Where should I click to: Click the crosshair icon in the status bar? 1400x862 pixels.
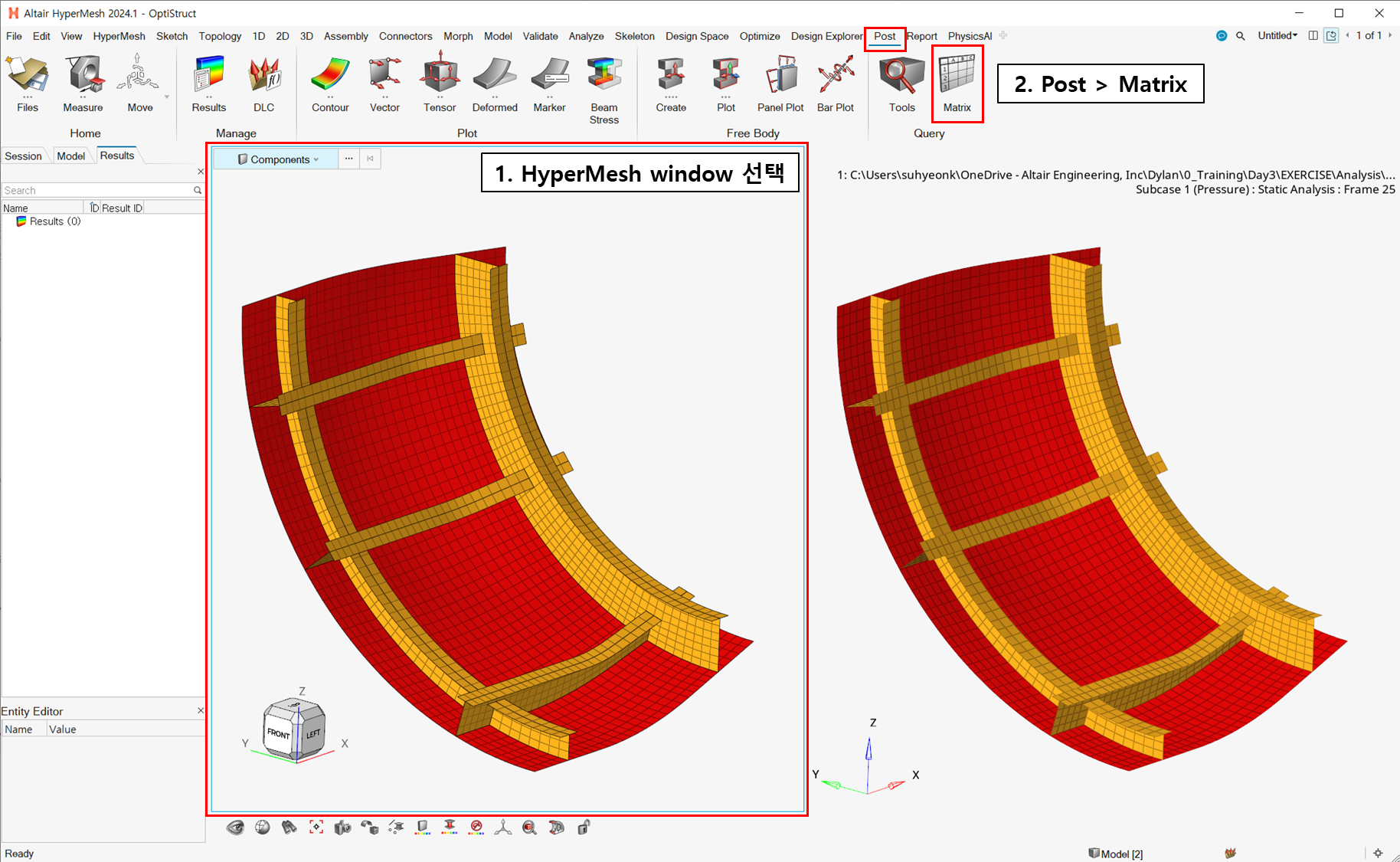pos(1378,854)
